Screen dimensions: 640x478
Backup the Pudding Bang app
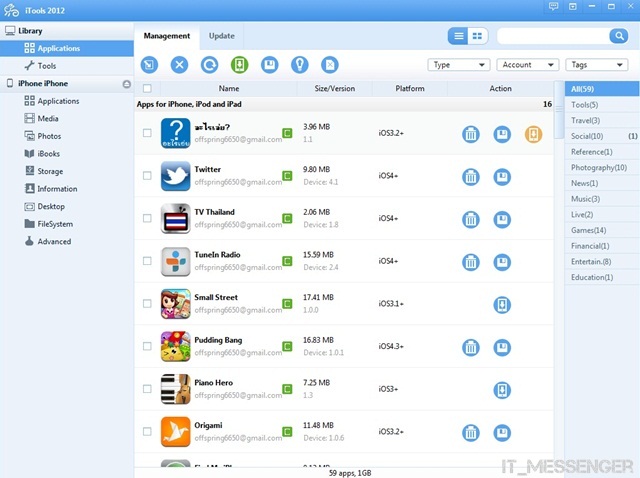(x=502, y=347)
